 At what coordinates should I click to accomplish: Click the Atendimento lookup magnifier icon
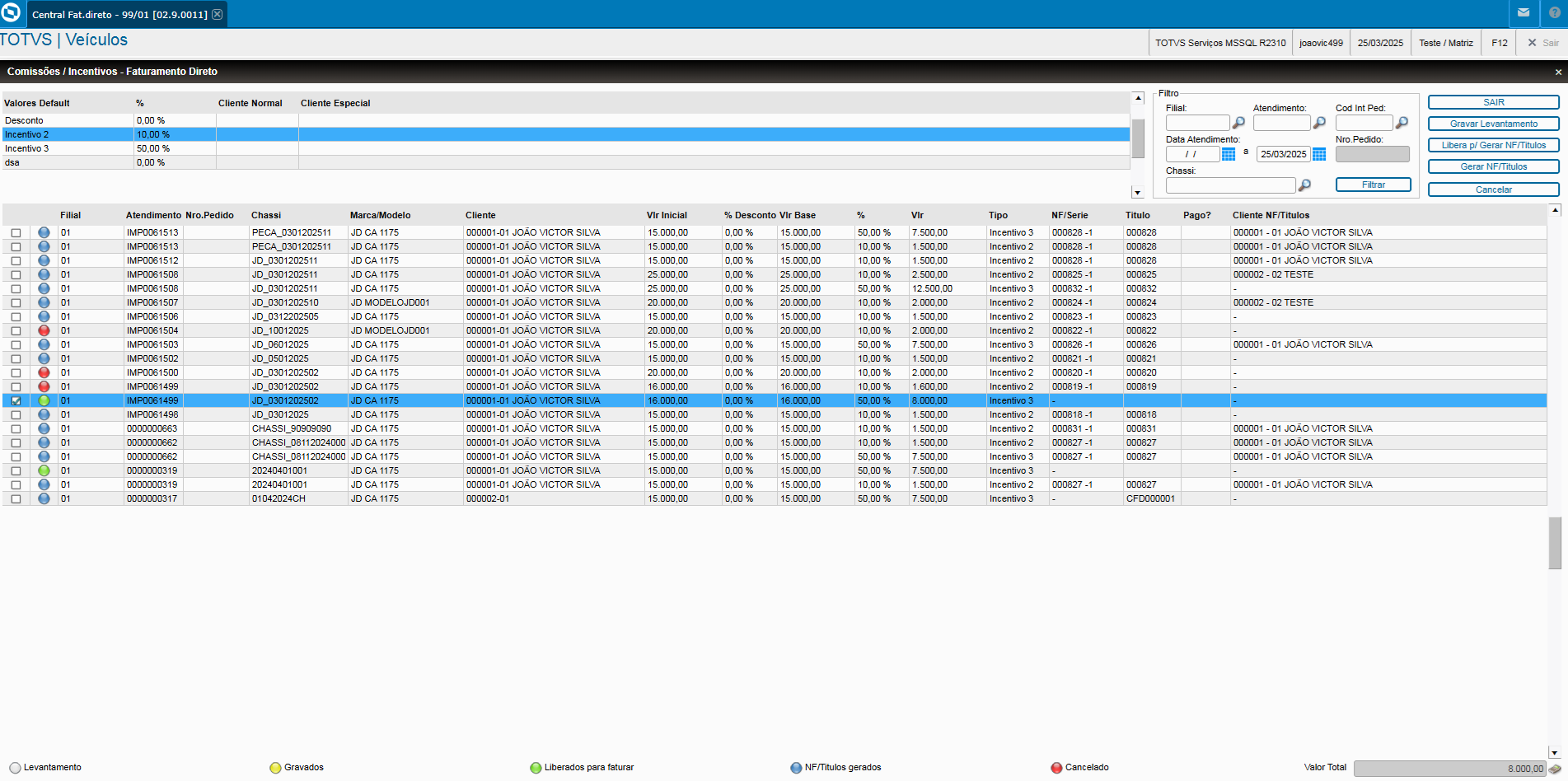point(1319,123)
